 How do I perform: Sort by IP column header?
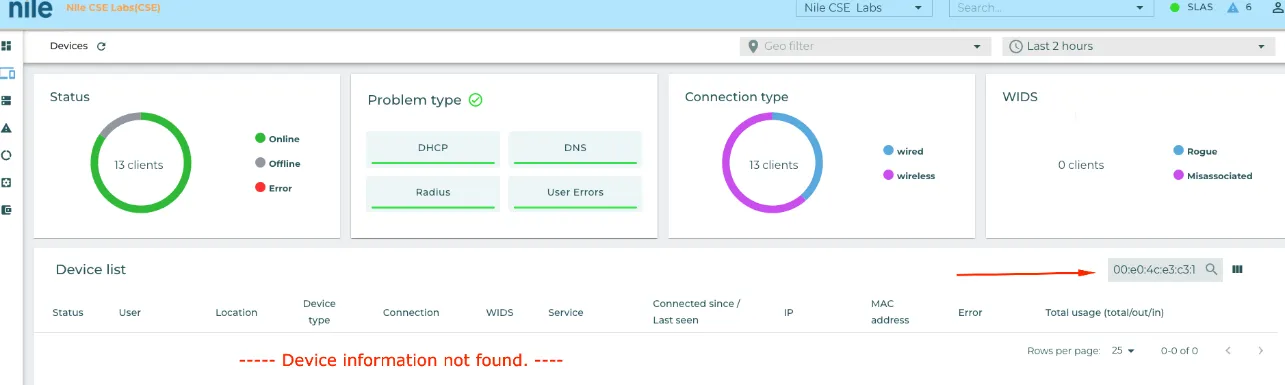click(788, 312)
